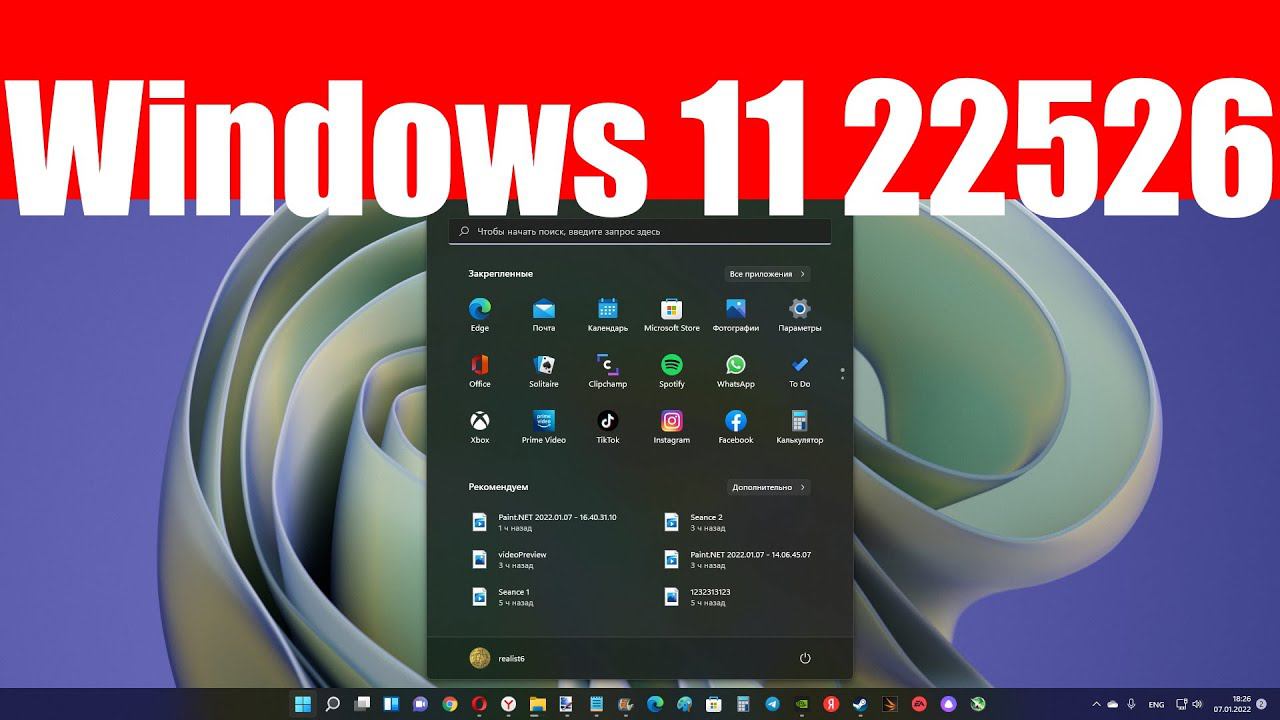This screenshot has height=720, width=1280.
Task: Open Telegram from the taskbar
Action: pyautogui.click(x=773, y=704)
